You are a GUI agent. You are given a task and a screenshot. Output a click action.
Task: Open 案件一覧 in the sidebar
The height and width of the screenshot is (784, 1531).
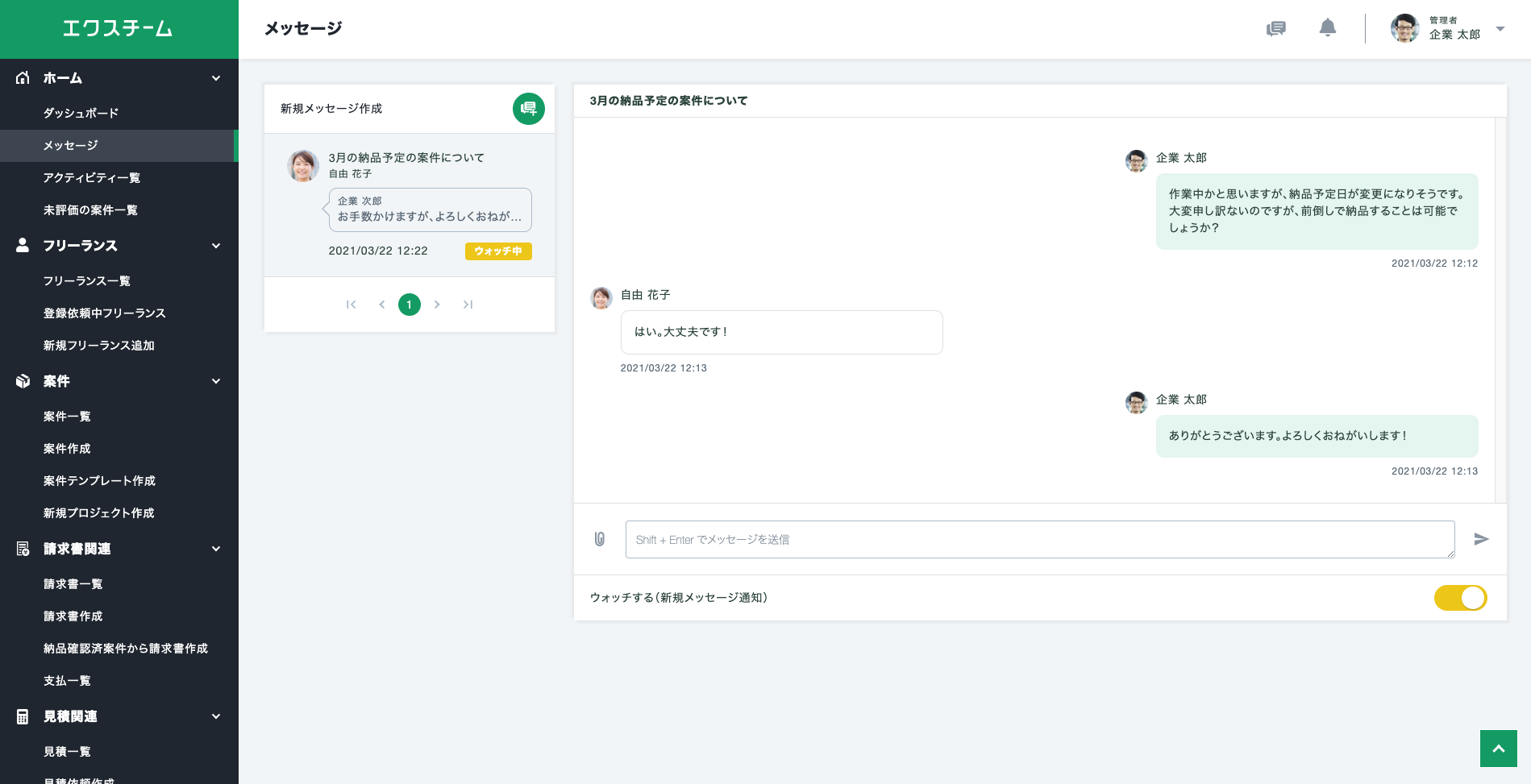click(x=67, y=417)
